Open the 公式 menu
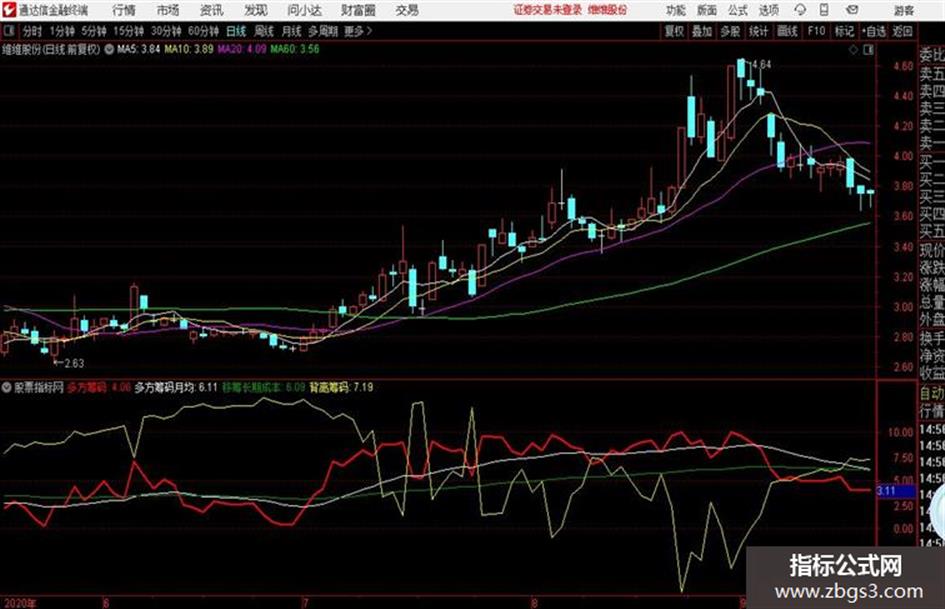Screen dimensions: 945x609 (738, 10)
